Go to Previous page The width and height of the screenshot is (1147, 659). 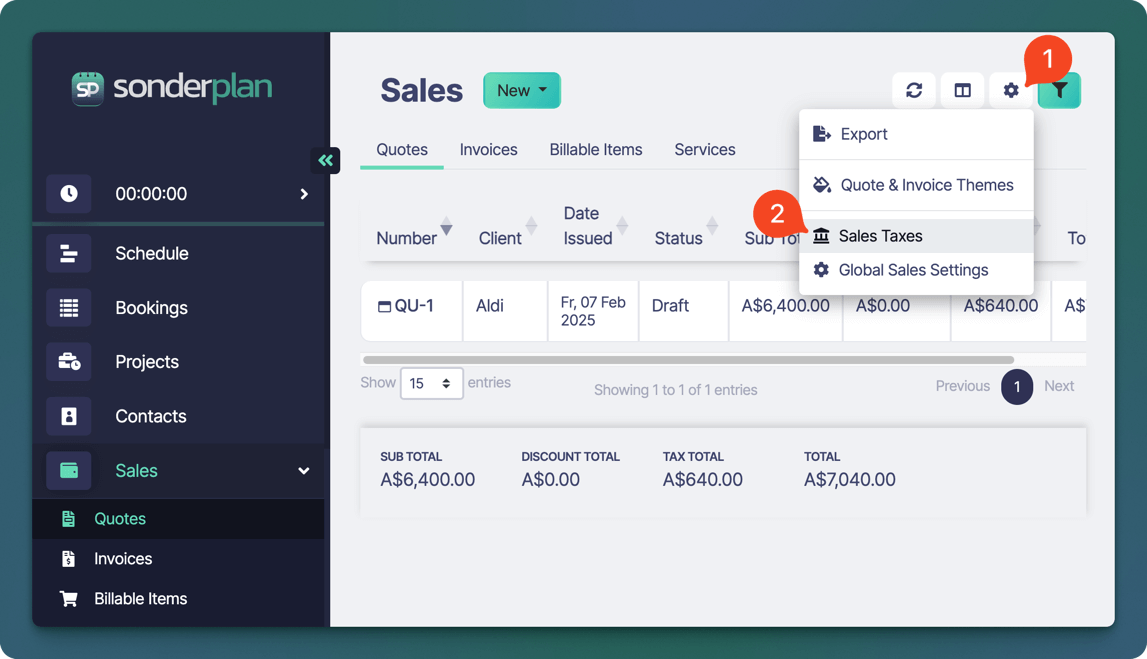[x=963, y=386]
